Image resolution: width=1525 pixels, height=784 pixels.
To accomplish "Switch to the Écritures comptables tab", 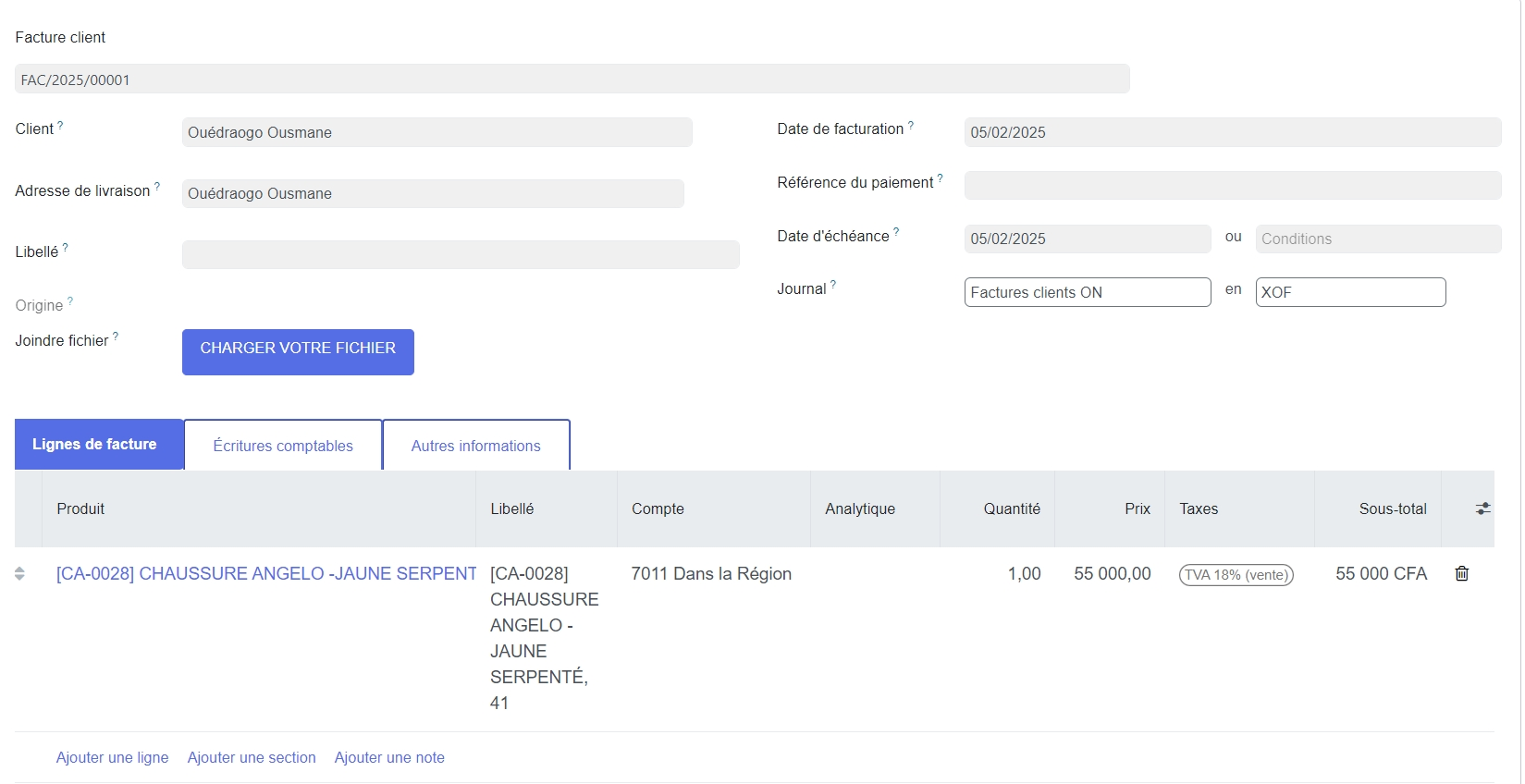I will coord(283,446).
